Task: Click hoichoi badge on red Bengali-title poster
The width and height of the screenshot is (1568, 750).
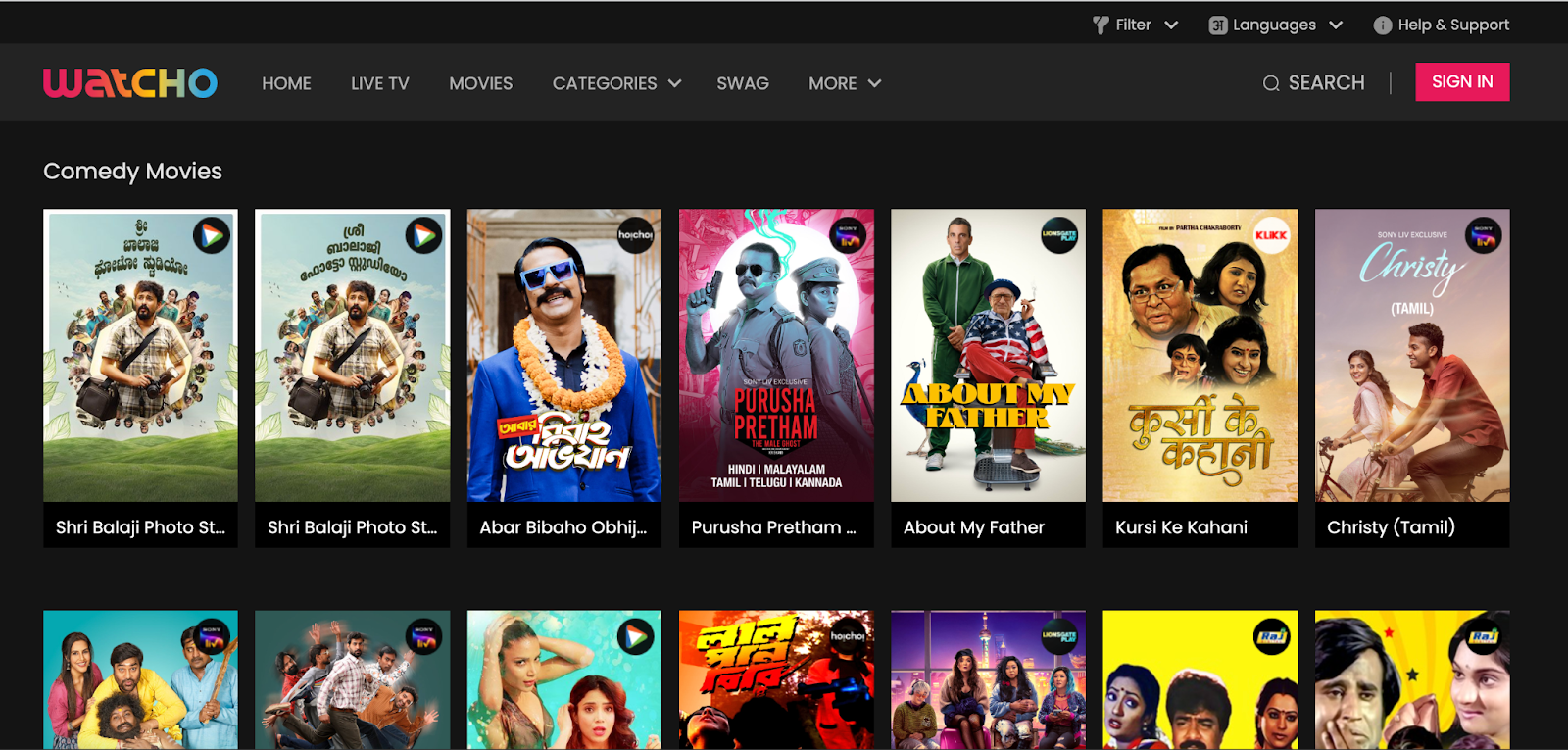Action: [848, 637]
